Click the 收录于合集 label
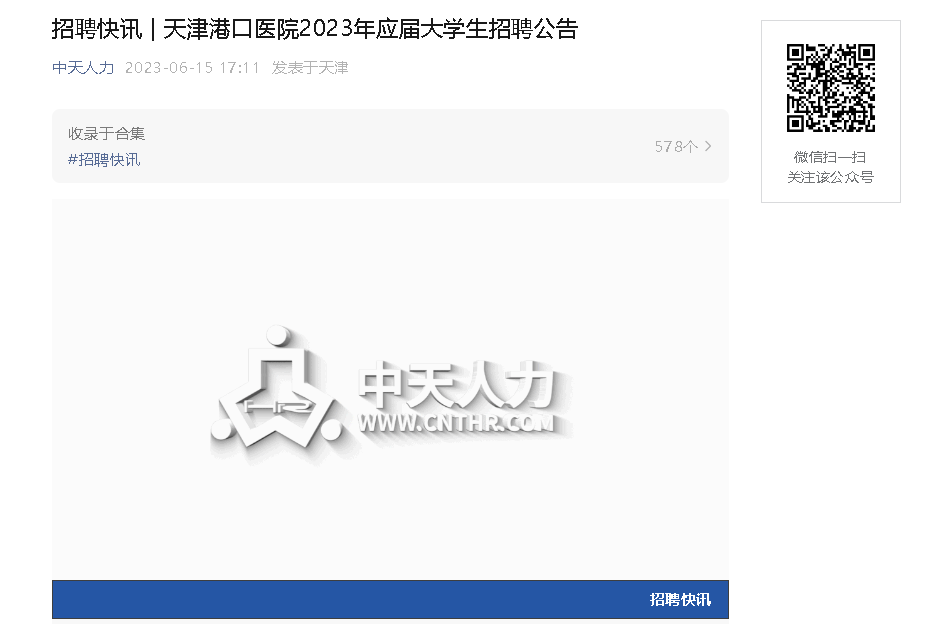 pyautogui.click(x=107, y=133)
